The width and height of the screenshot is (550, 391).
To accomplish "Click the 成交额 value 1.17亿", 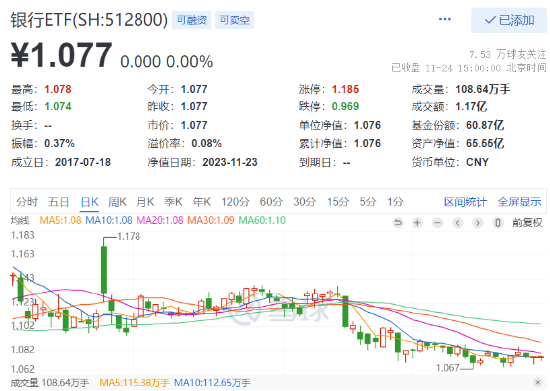I will (471, 106).
